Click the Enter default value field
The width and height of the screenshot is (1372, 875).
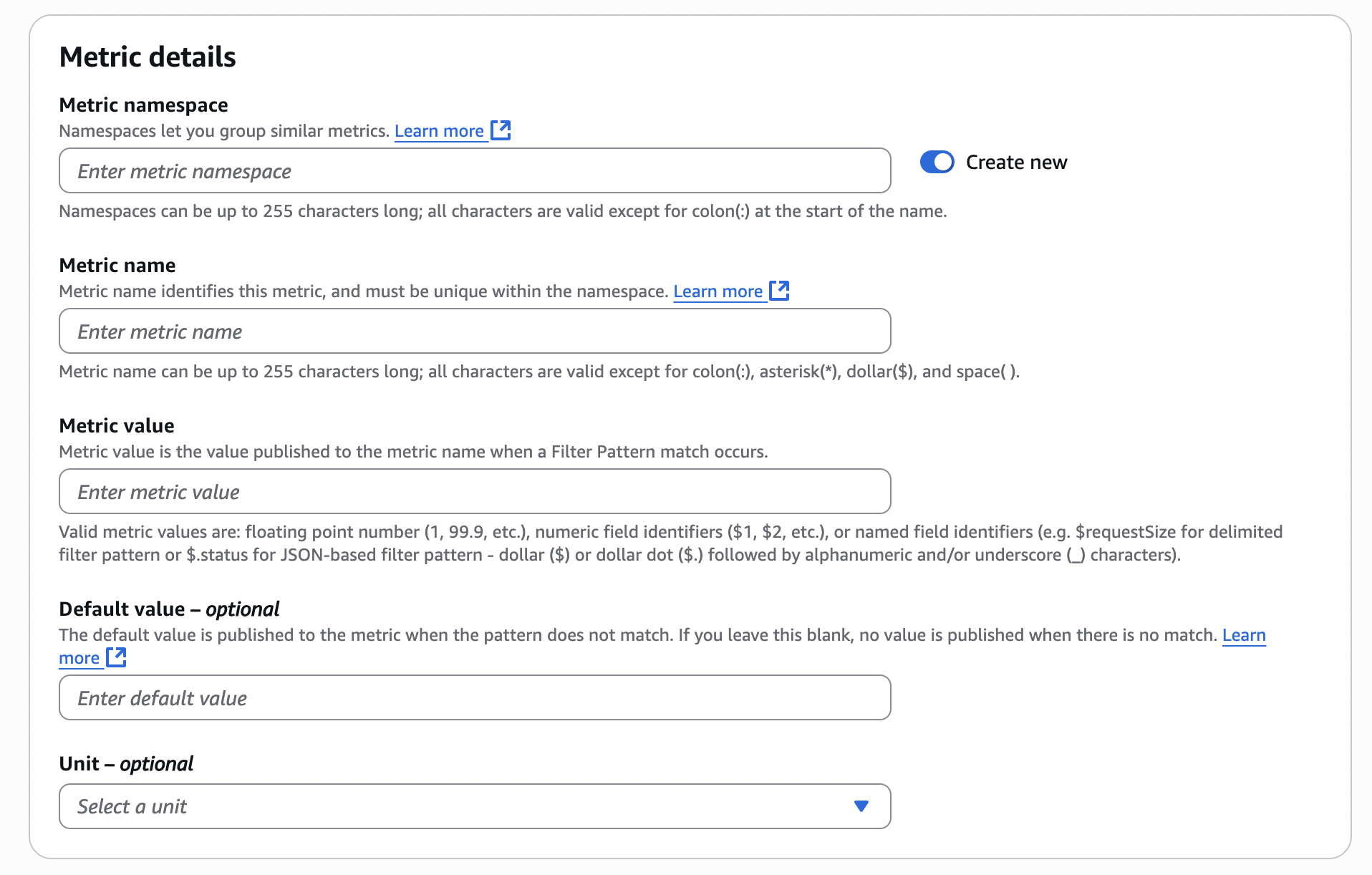[x=474, y=698]
